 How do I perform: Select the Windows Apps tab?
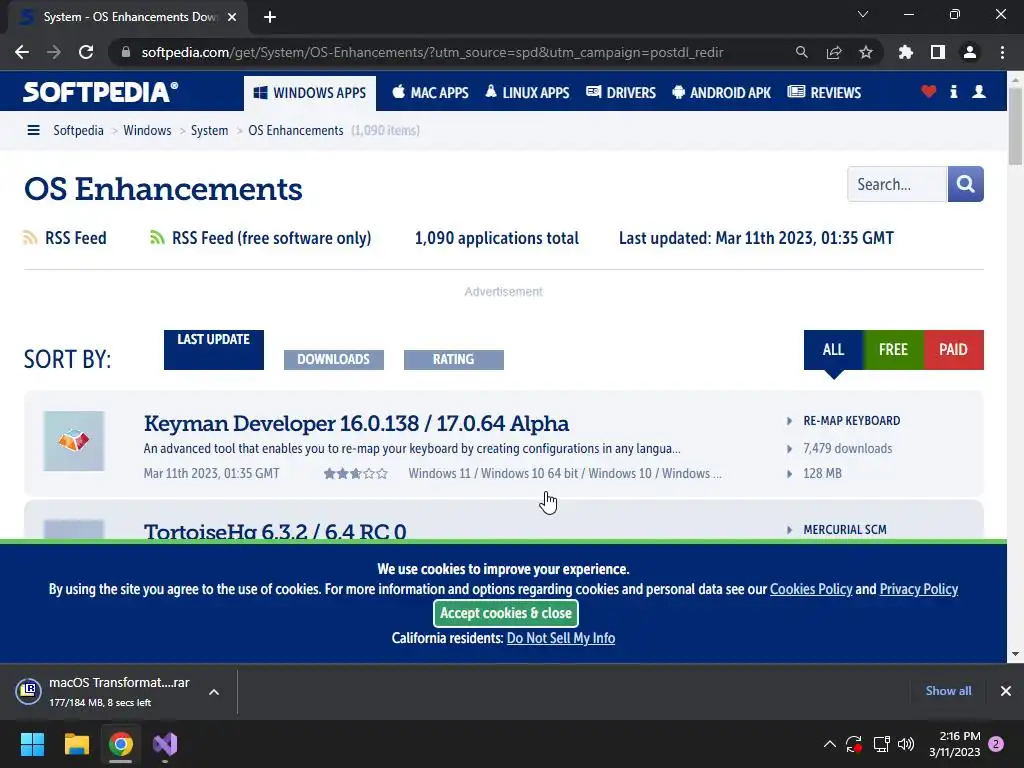tap(310, 93)
